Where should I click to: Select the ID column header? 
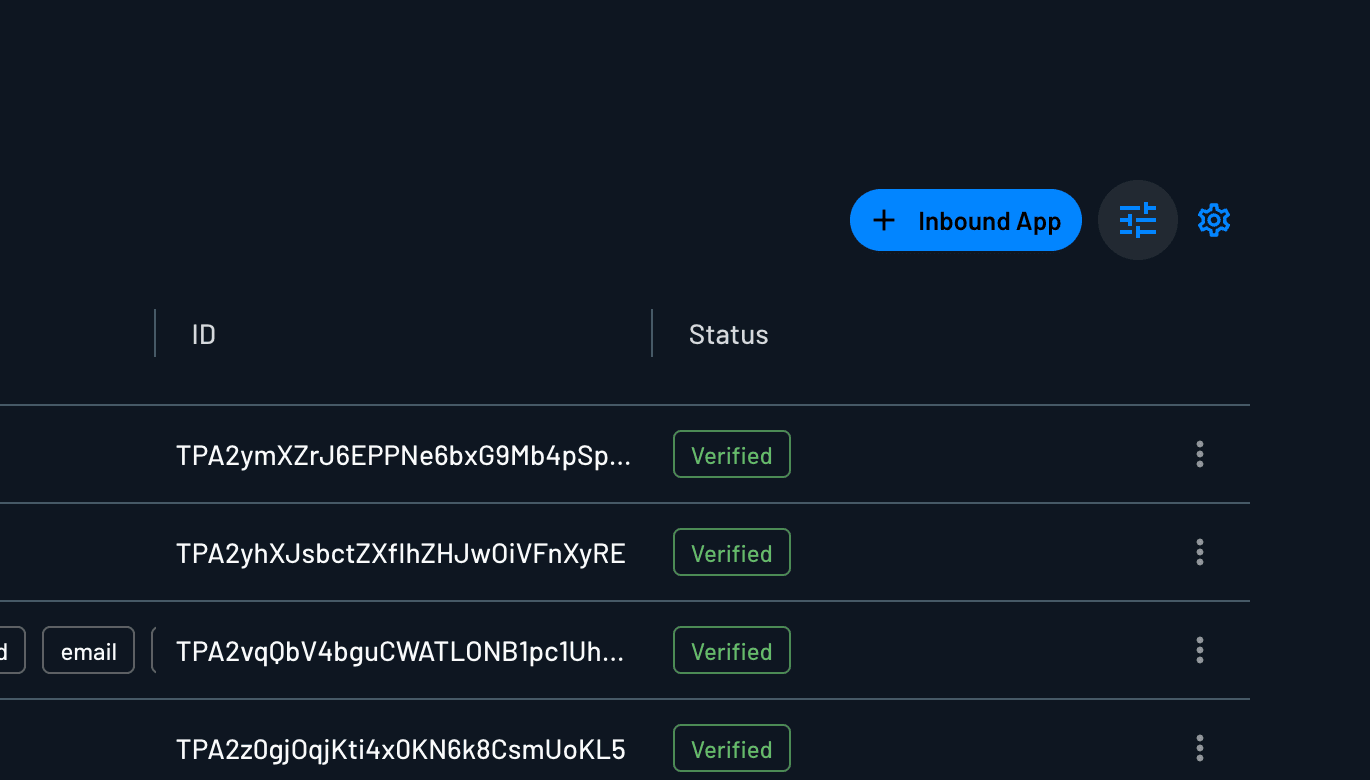pyautogui.click(x=203, y=334)
